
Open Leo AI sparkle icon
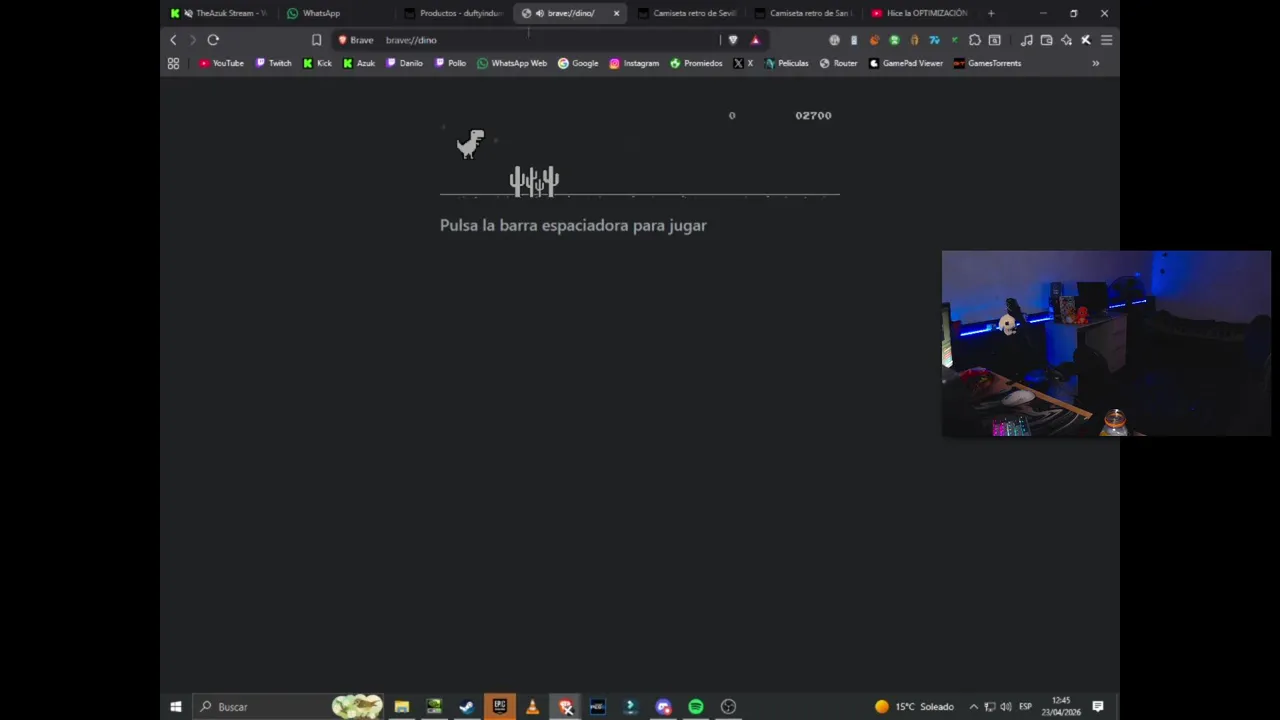click(x=1066, y=40)
